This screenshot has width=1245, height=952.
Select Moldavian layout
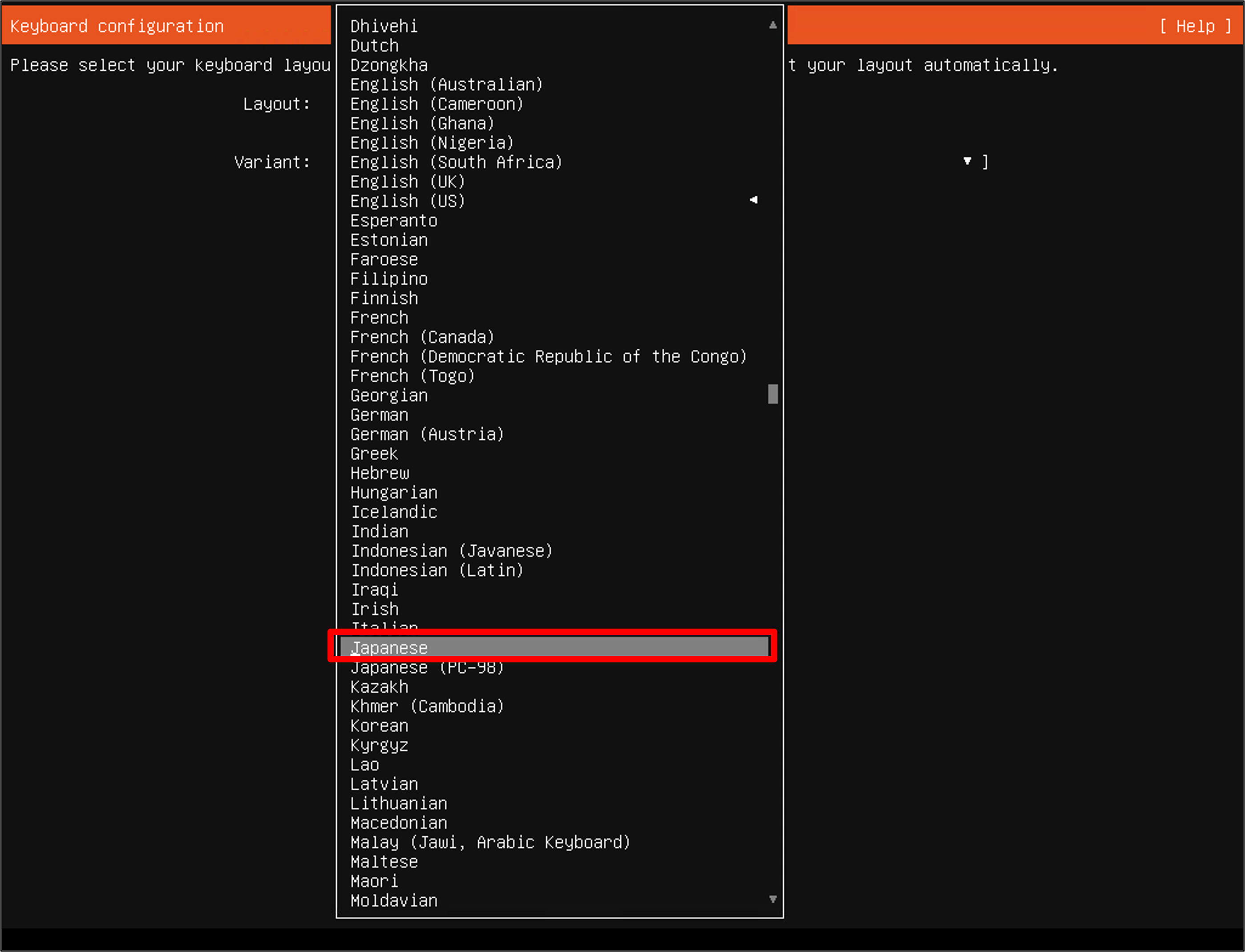393,900
